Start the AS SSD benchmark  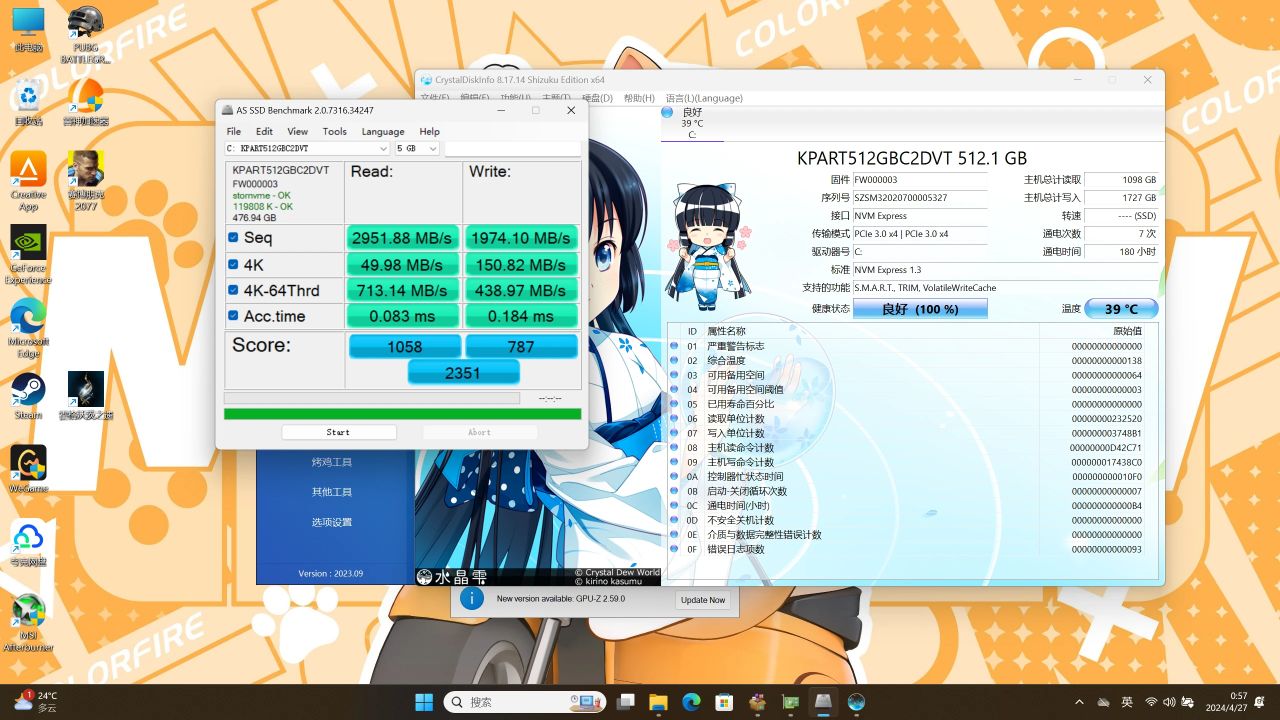(338, 432)
